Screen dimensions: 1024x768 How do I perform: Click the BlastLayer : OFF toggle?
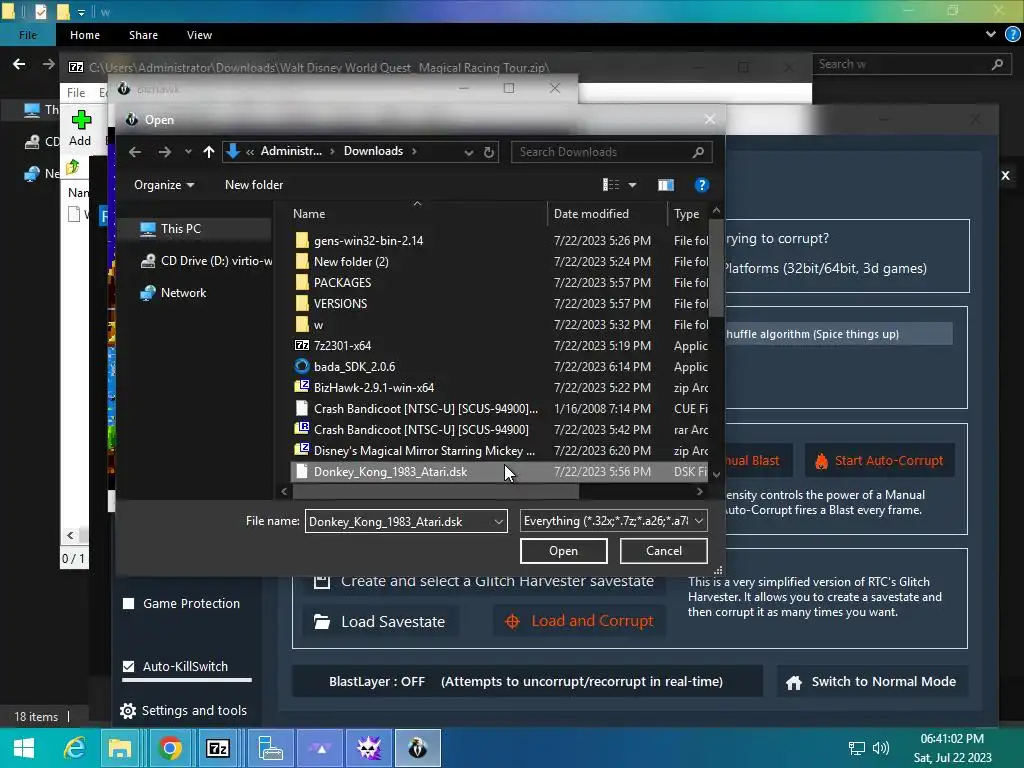tap(526, 682)
